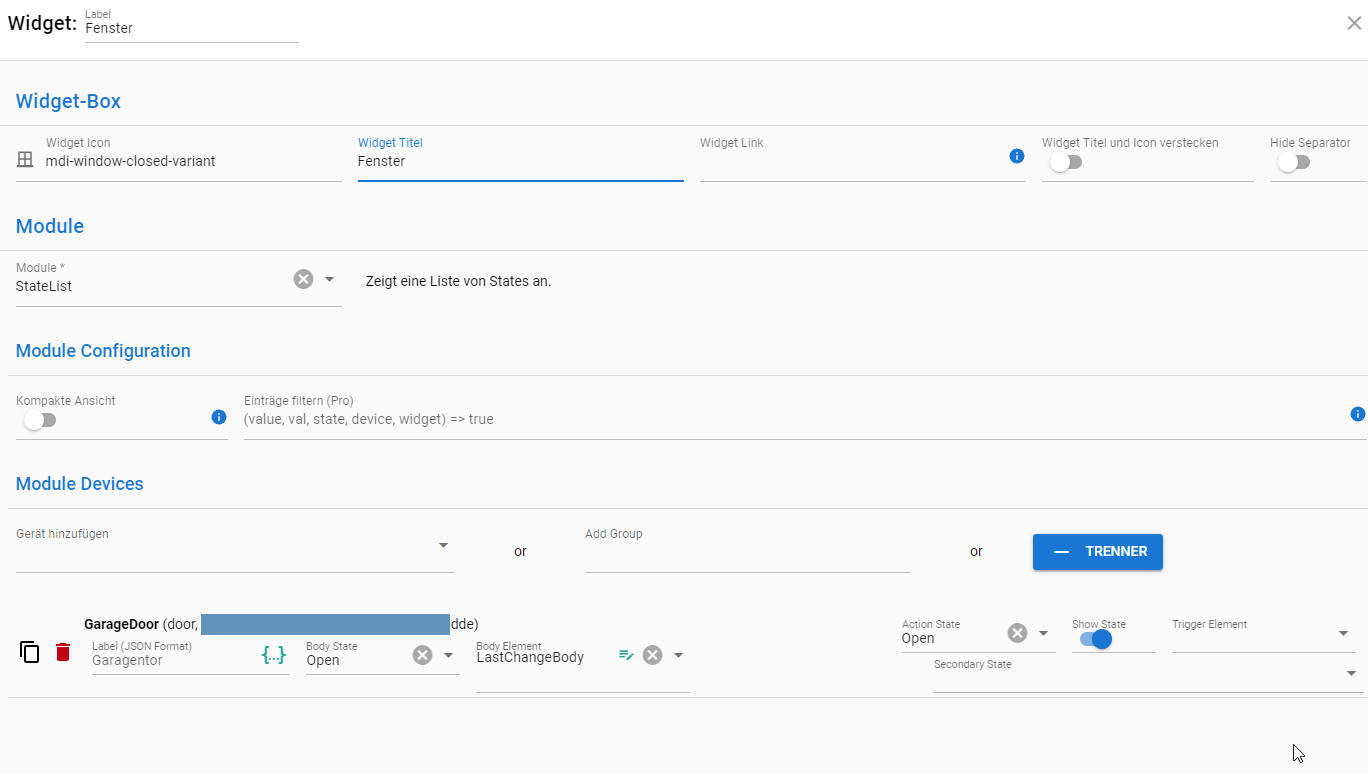Edit the LastChangeBody element
Screen dimensions: 1368x774
point(626,655)
